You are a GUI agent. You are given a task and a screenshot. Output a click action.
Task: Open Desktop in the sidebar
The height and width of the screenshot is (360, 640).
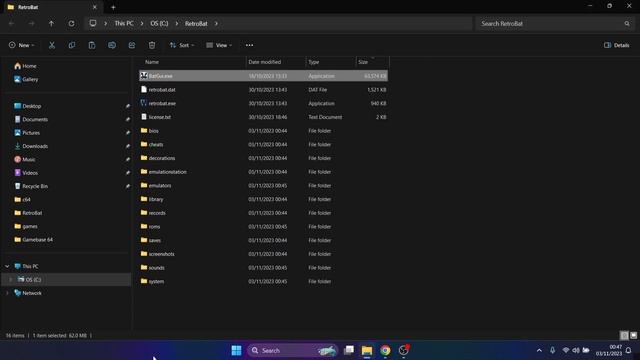tap(28, 106)
